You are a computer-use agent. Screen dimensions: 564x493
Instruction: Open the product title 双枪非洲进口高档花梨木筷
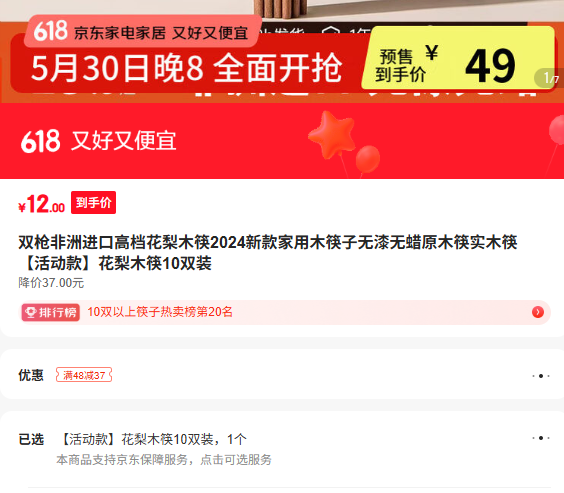pos(268,252)
